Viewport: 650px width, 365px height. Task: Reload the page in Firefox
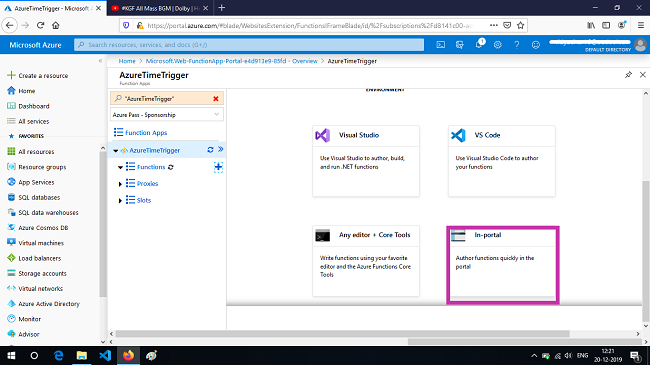tap(40, 25)
